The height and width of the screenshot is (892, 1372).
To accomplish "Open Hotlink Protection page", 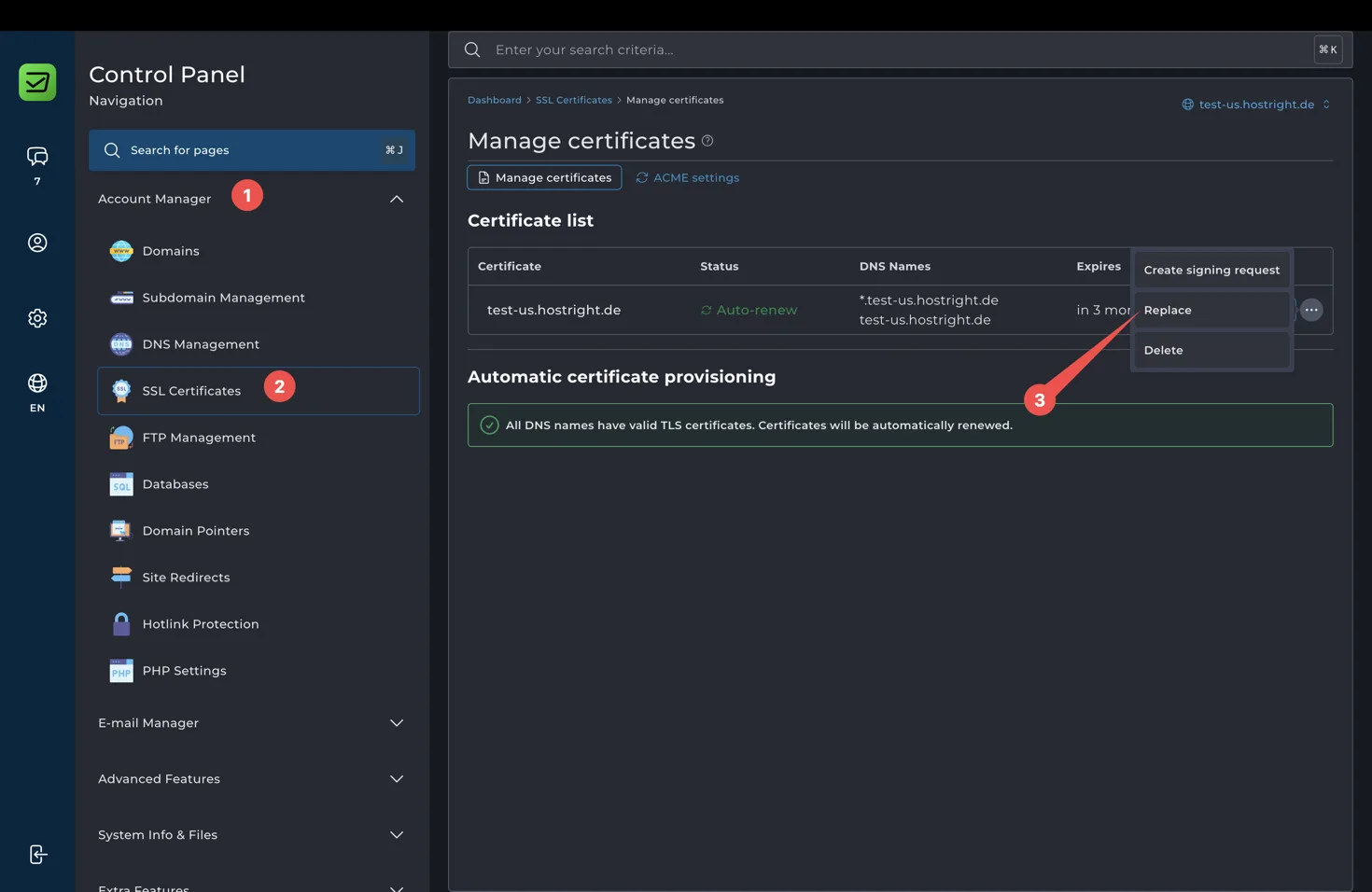I will pyautogui.click(x=259, y=624).
